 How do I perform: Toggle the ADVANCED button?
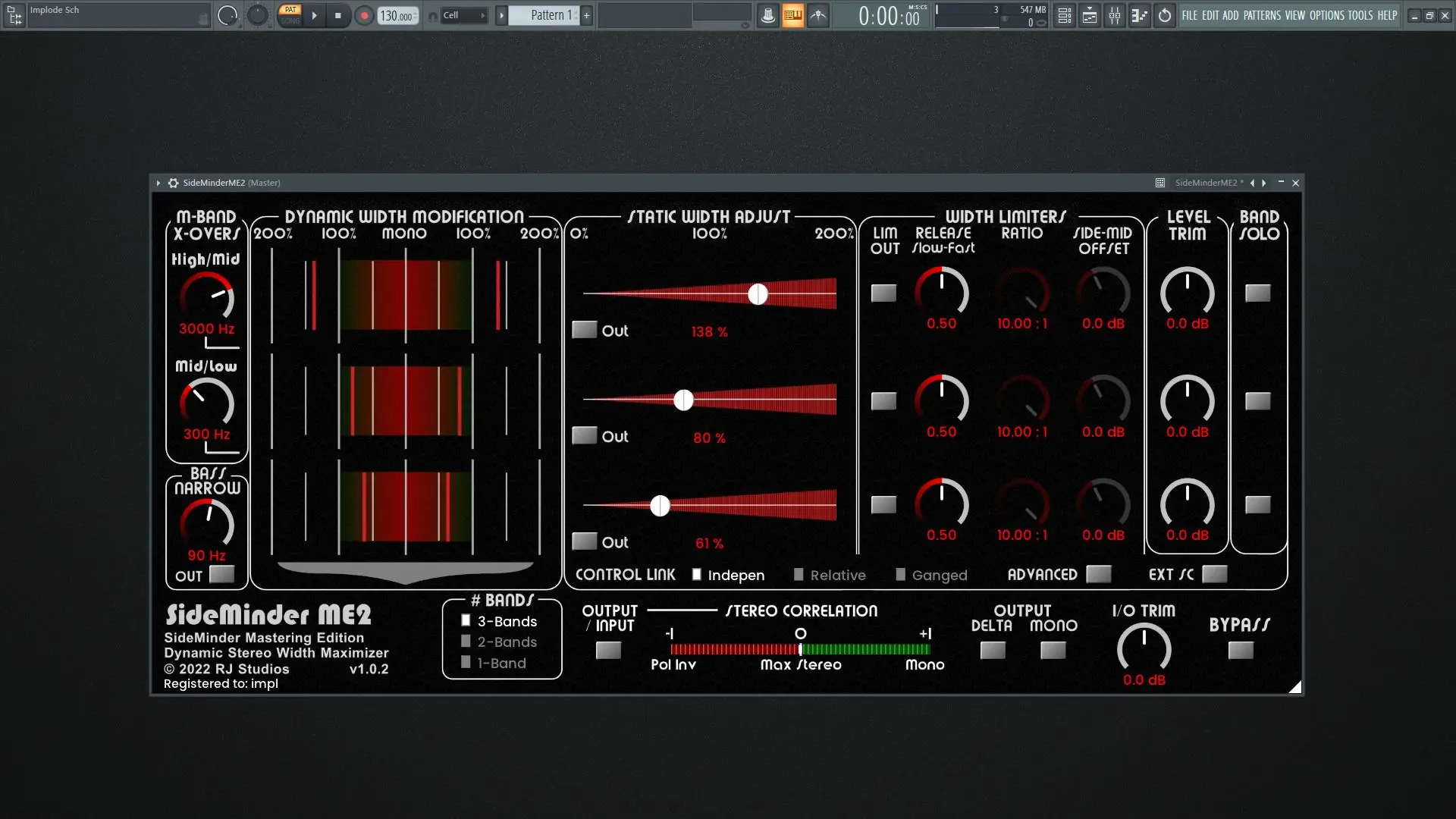1098,574
